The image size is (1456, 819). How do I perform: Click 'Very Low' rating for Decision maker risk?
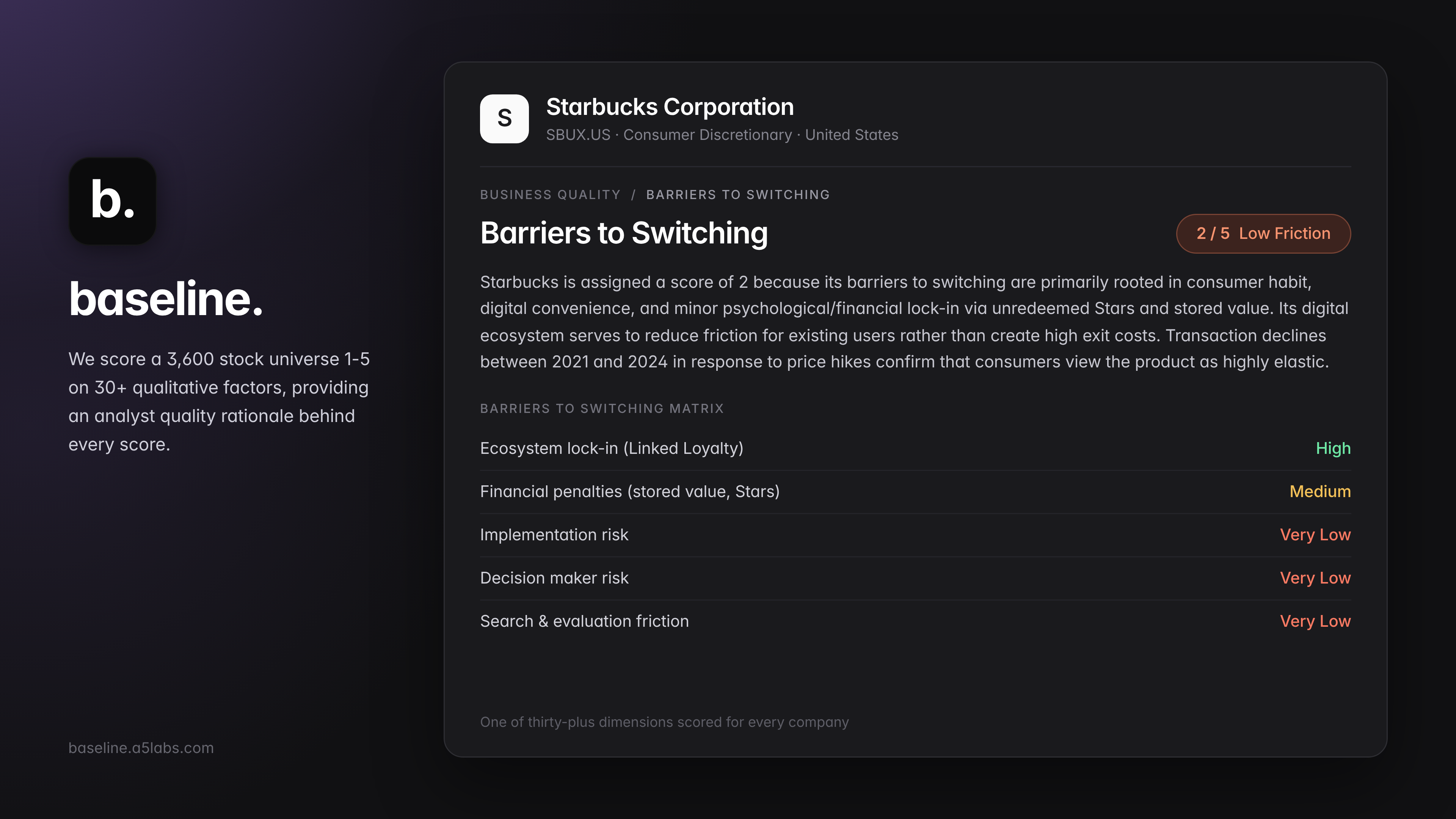coord(1315,578)
